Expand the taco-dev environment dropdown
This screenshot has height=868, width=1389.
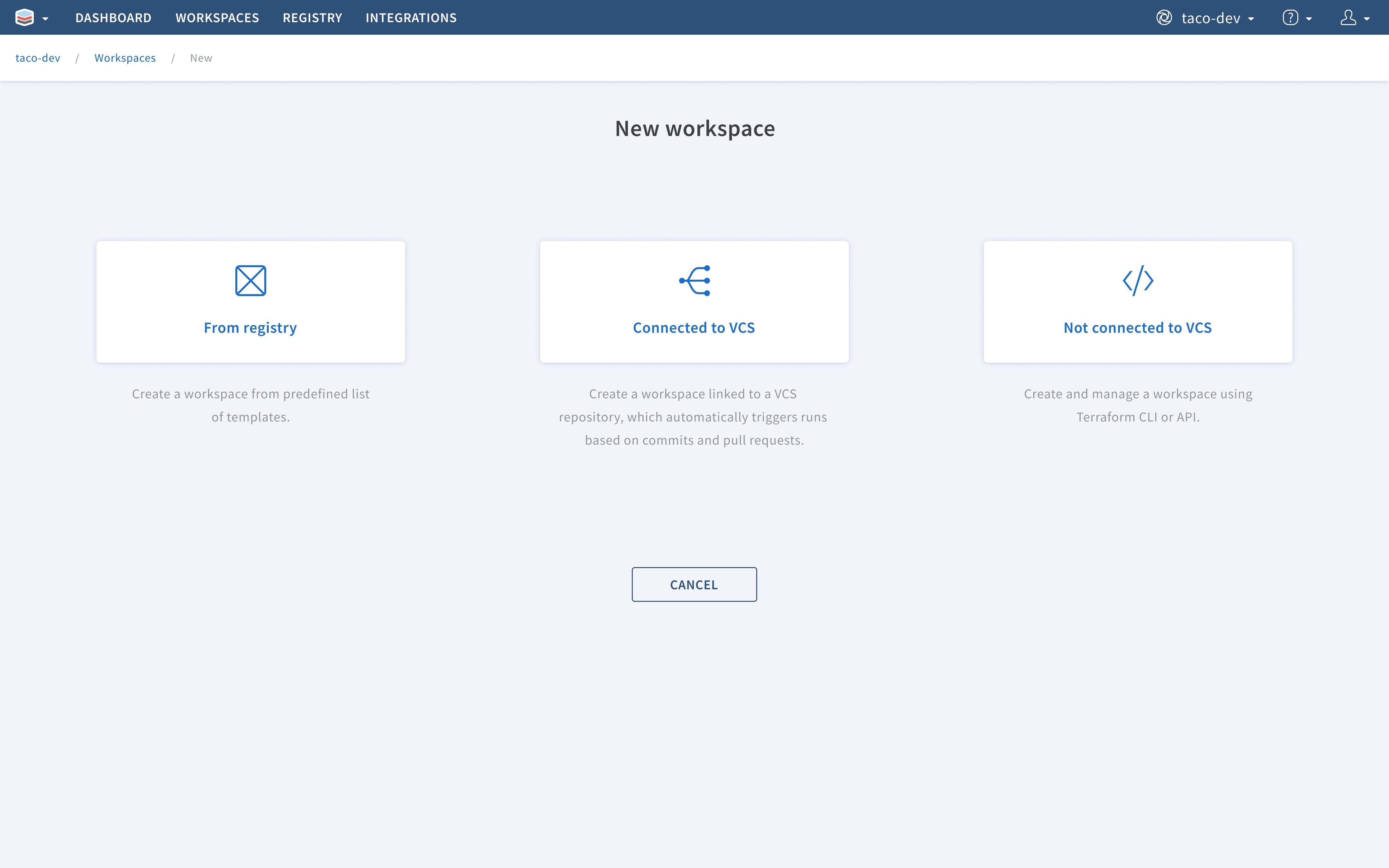click(1251, 19)
